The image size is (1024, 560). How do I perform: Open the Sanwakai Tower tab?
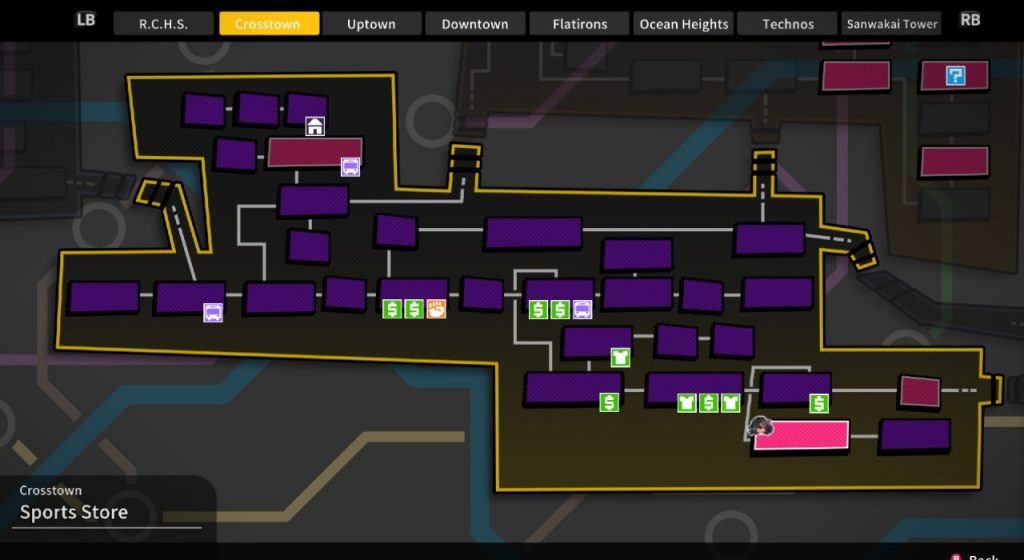(x=891, y=24)
